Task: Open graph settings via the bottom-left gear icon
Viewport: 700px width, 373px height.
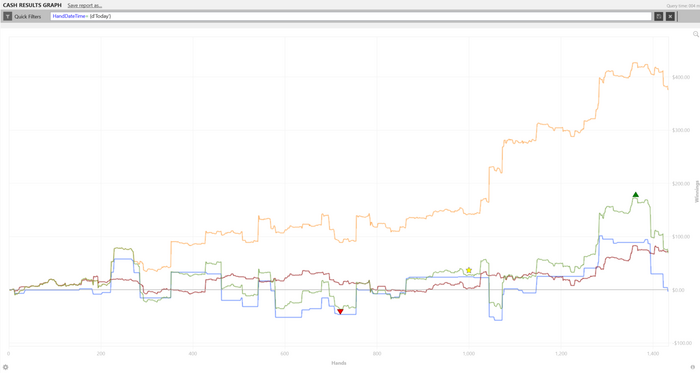Action: click(5, 367)
